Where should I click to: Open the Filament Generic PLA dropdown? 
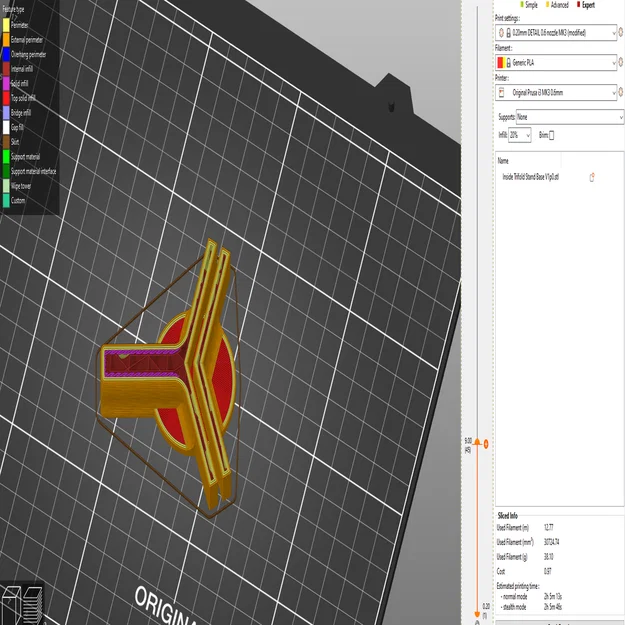(556, 63)
